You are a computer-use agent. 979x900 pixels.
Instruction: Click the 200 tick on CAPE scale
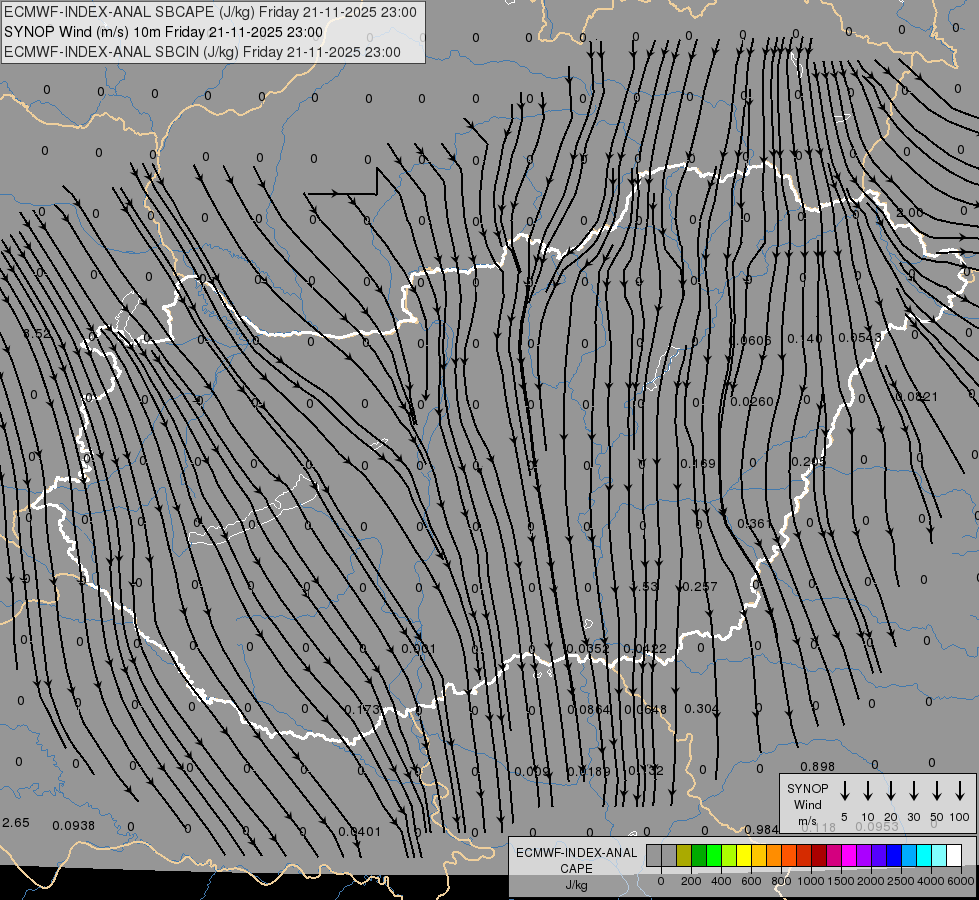coord(691,881)
